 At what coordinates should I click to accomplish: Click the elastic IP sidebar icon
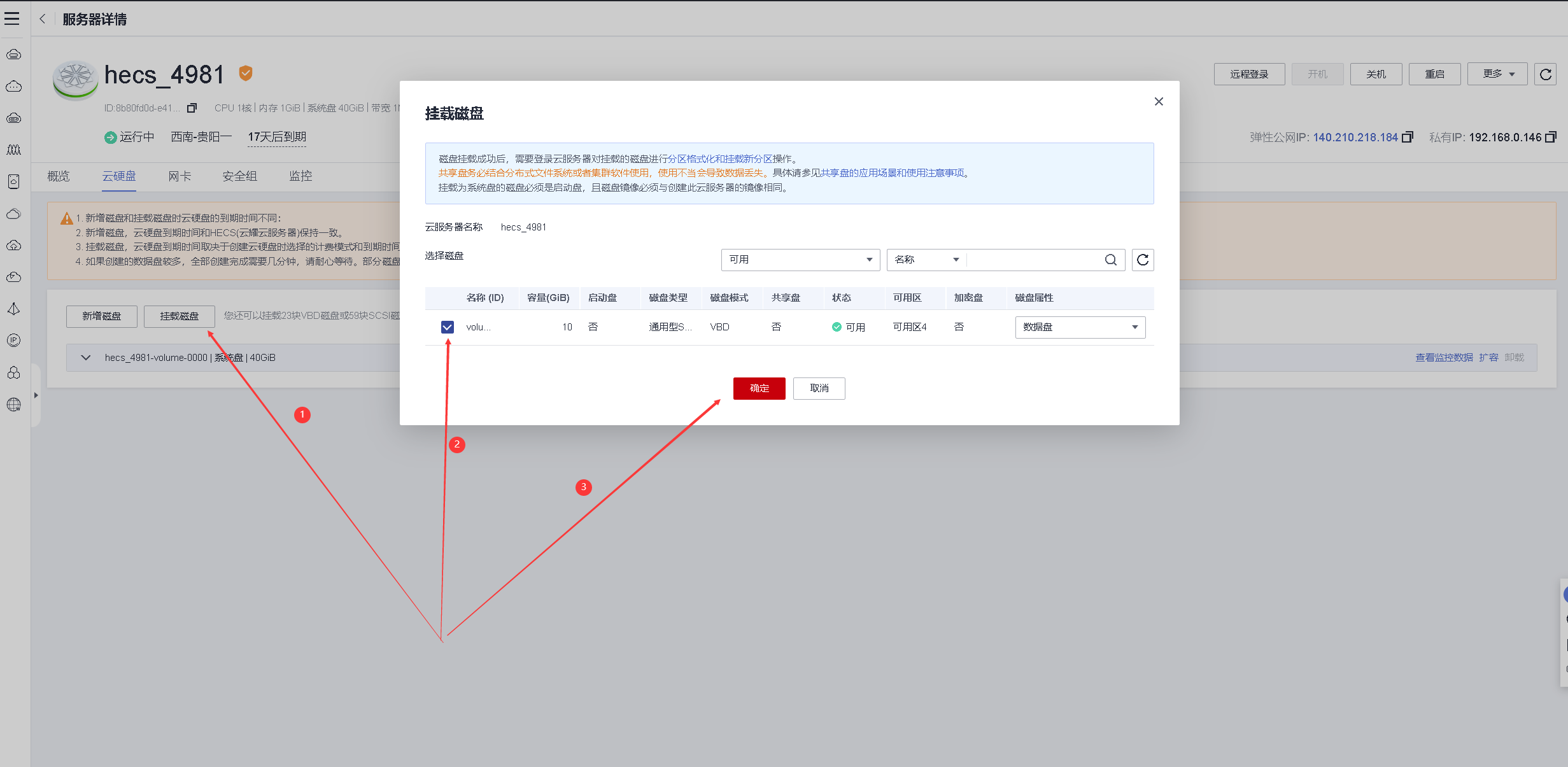pos(13,341)
